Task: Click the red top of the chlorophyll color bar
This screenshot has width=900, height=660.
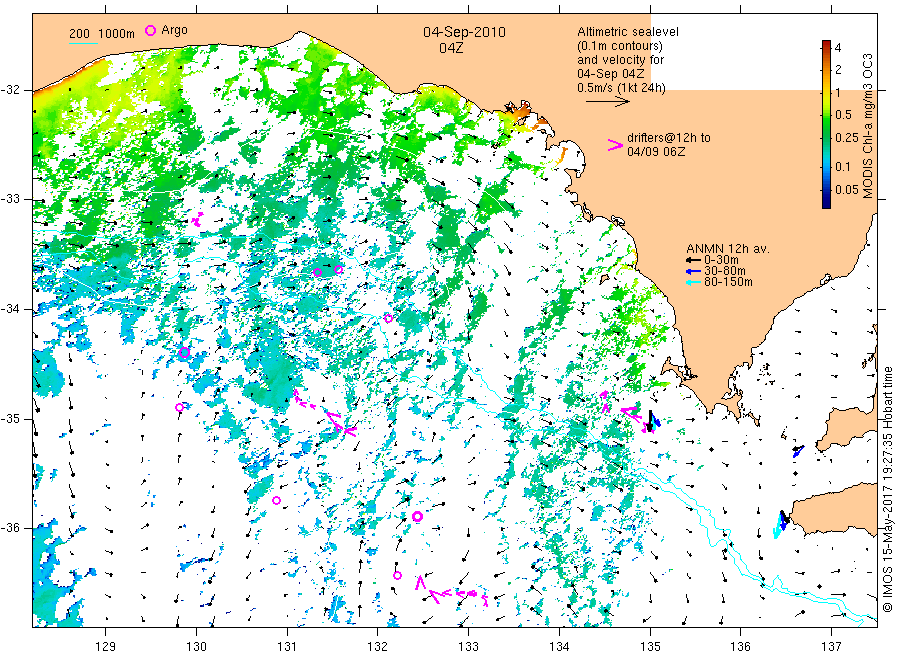Action: coord(826,45)
